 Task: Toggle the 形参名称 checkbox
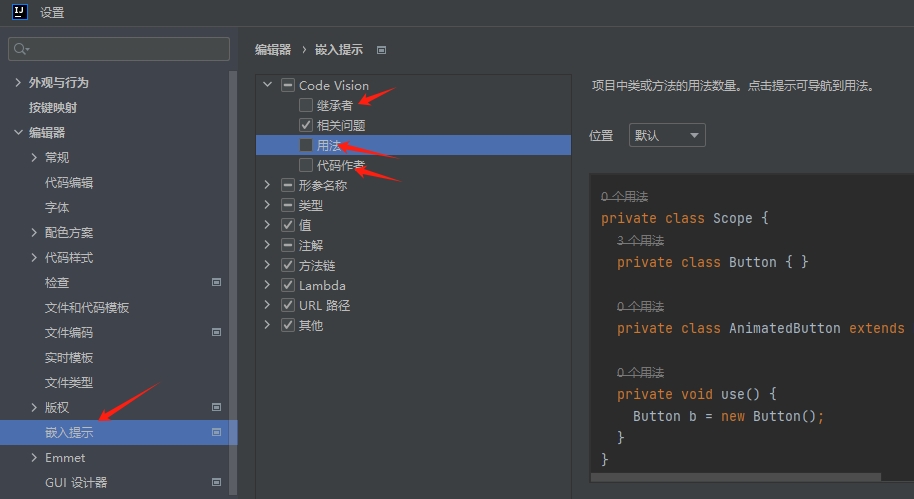[288, 185]
